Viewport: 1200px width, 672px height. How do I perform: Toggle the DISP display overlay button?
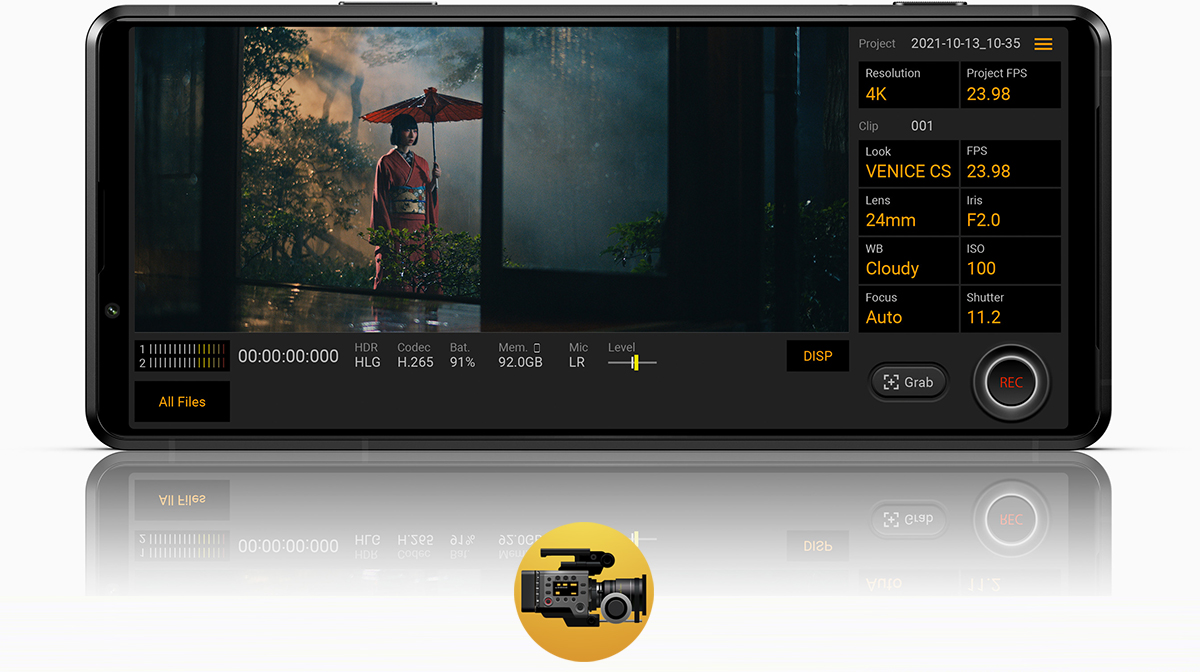817,356
